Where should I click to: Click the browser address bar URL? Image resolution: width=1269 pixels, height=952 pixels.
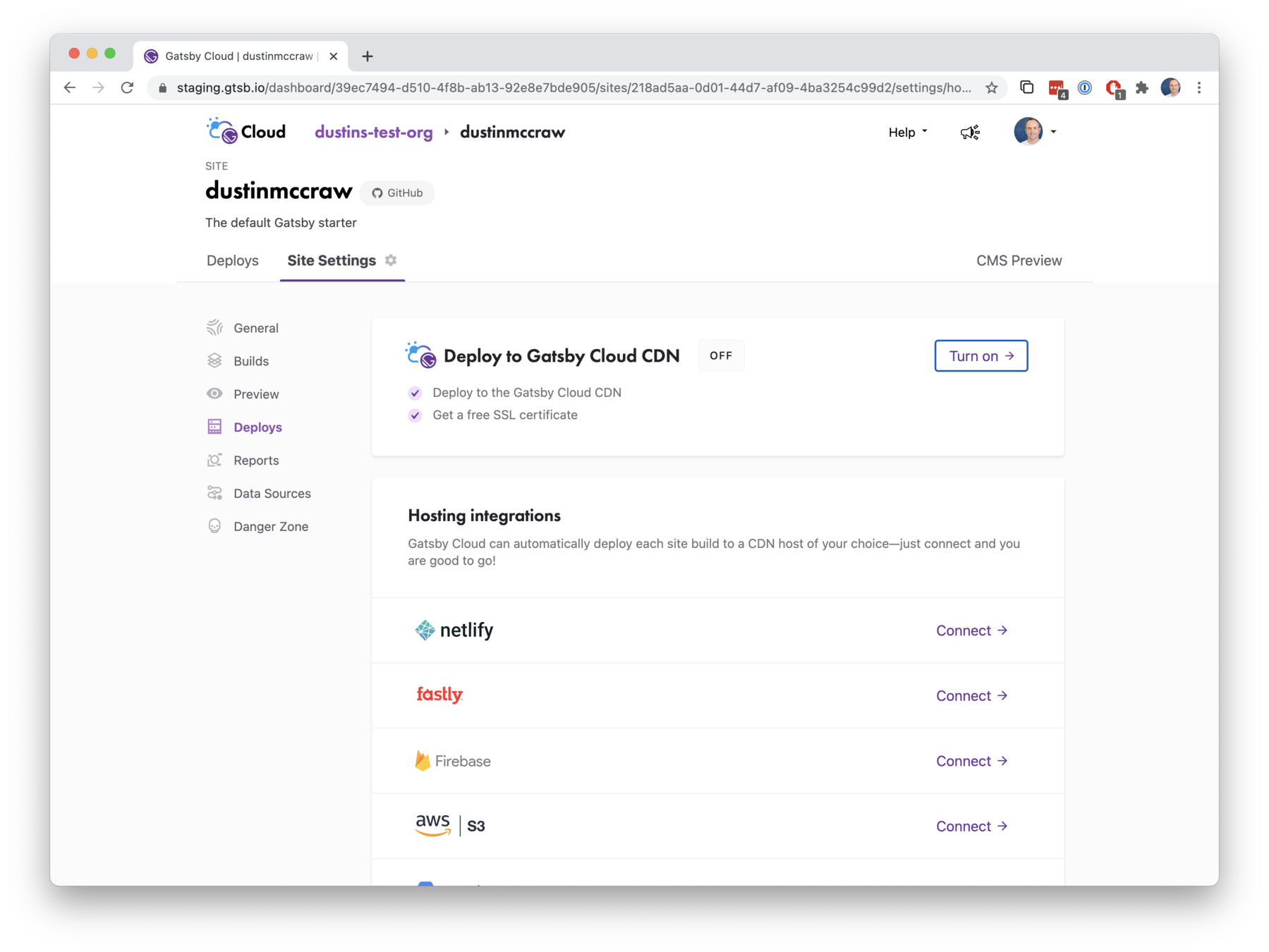pos(573,87)
